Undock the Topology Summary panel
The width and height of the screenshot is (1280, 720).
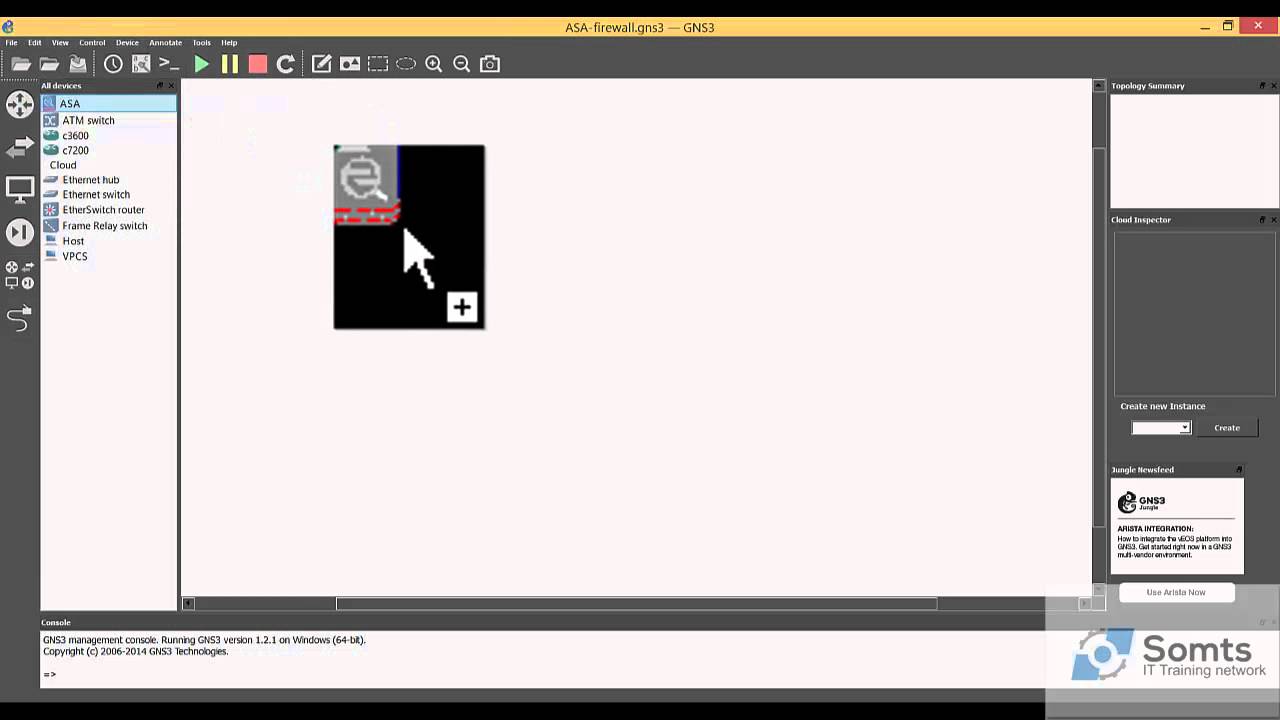pyautogui.click(x=1262, y=86)
